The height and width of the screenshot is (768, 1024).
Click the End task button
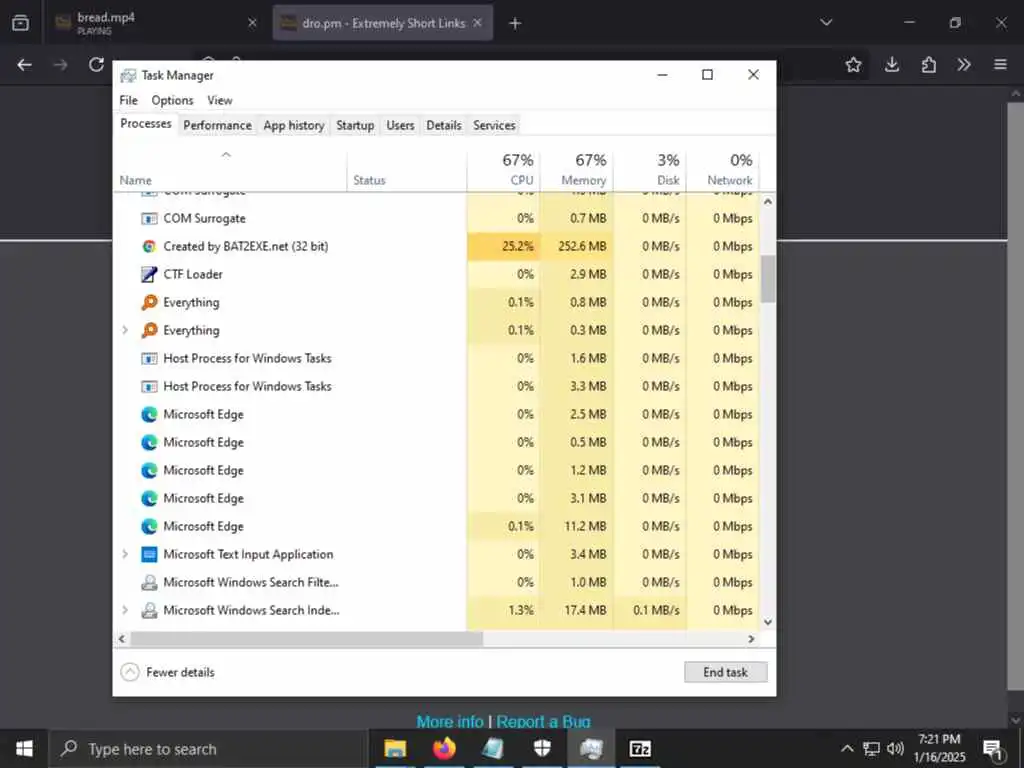tap(726, 672)
